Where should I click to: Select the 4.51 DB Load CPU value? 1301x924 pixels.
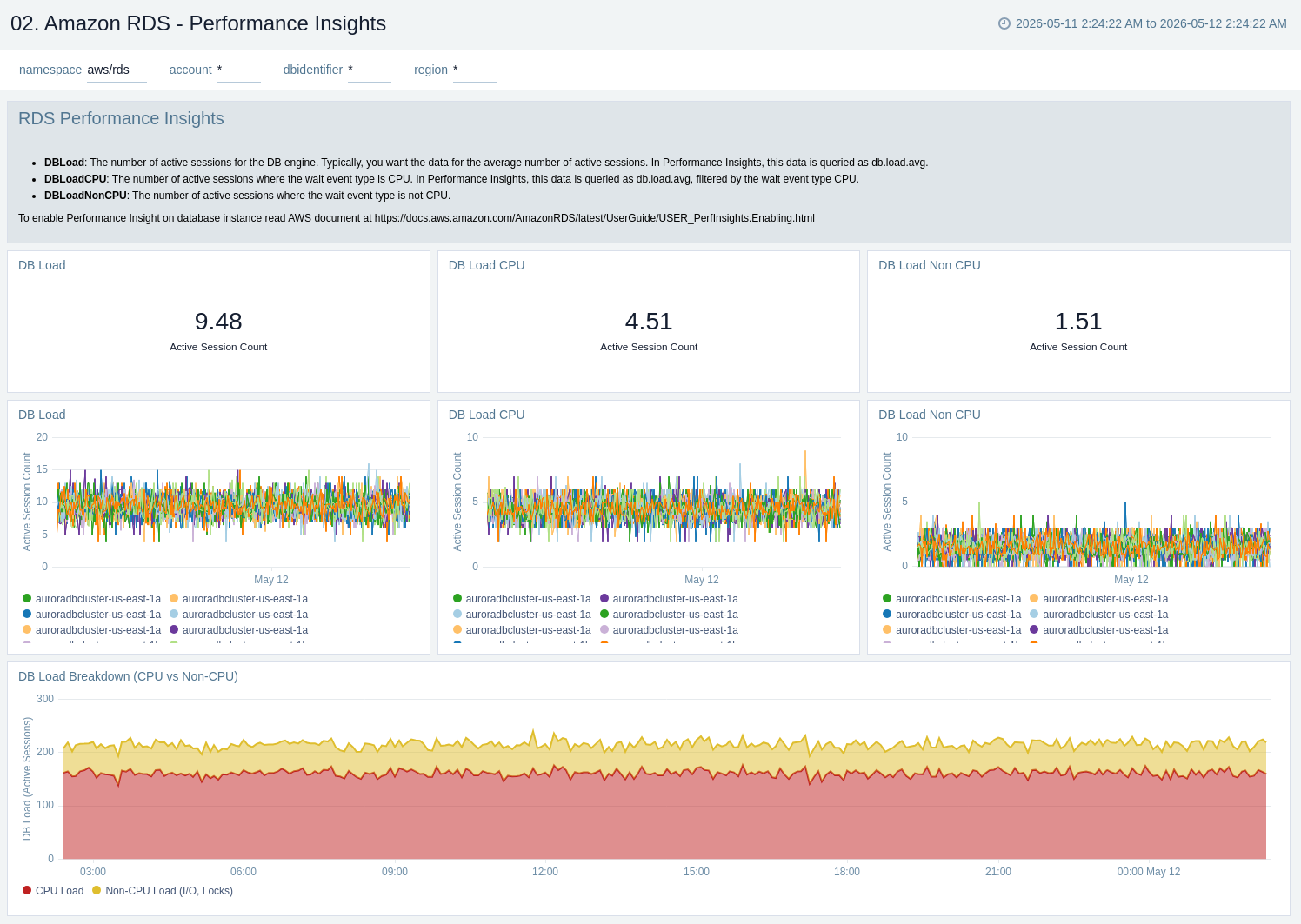click(649, 322)
